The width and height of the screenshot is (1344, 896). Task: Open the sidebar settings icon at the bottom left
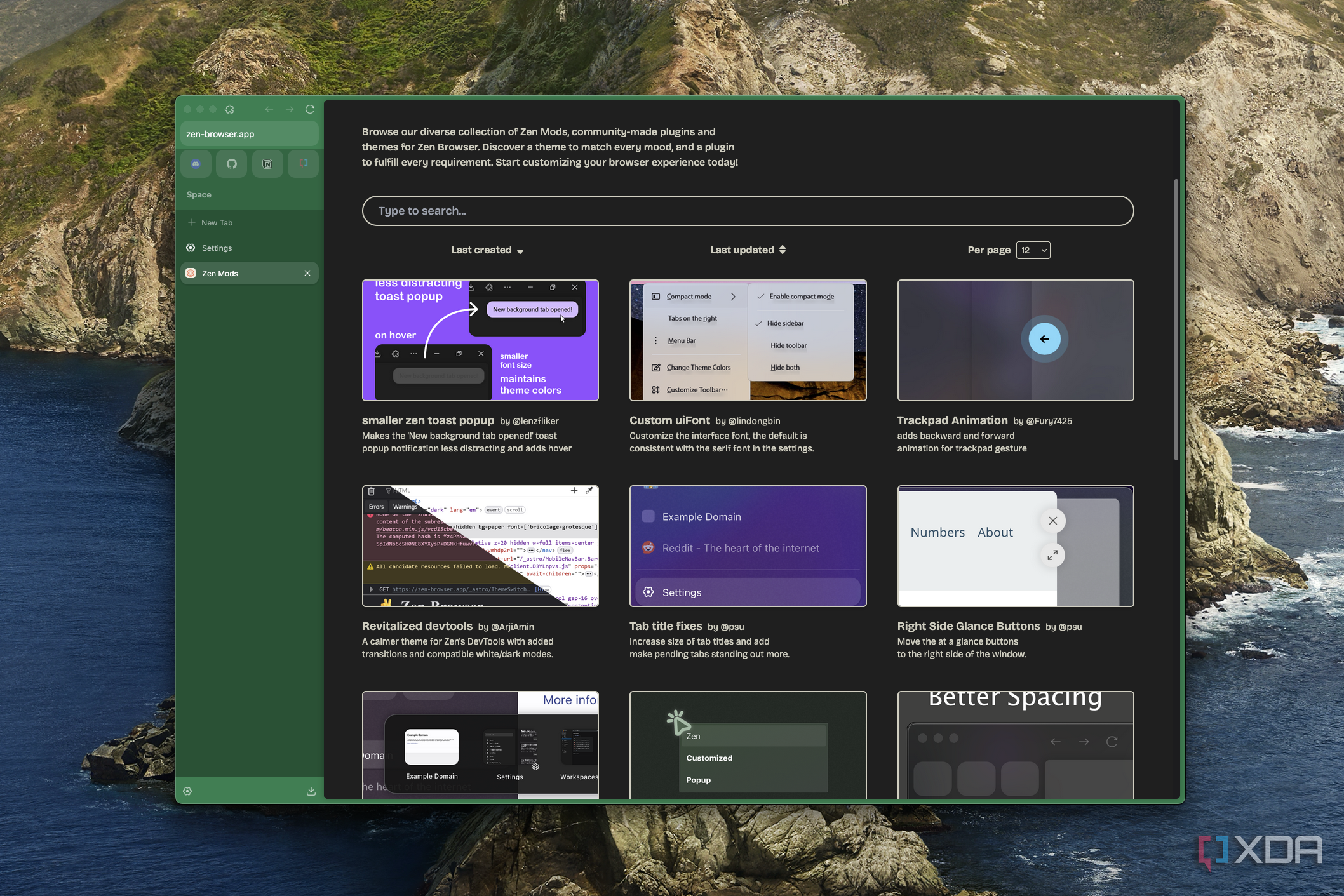point(187,791)
